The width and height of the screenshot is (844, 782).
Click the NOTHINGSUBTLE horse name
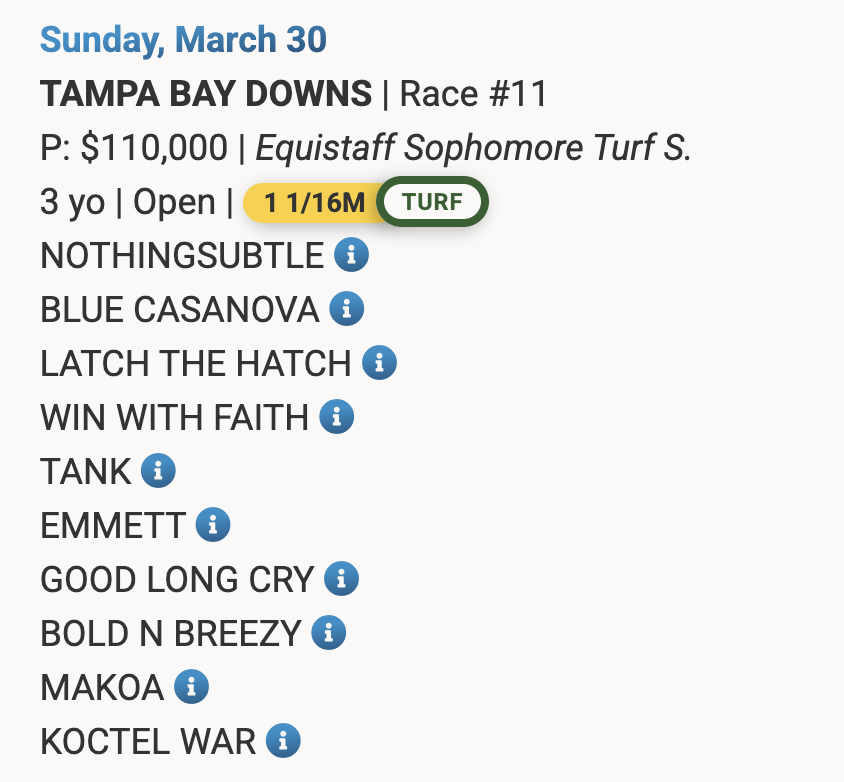point(182,256)
